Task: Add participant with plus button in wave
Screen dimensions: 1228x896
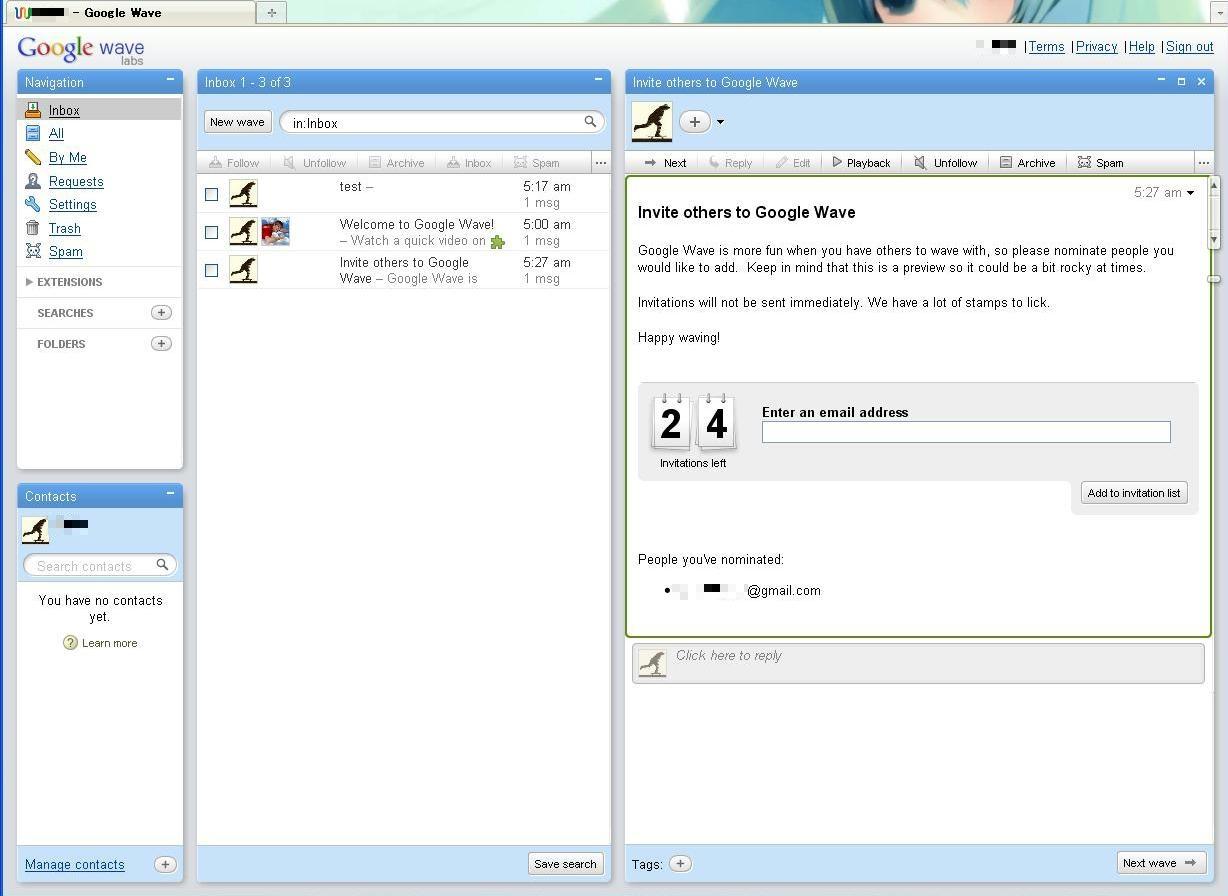Action: click(695, 122)
